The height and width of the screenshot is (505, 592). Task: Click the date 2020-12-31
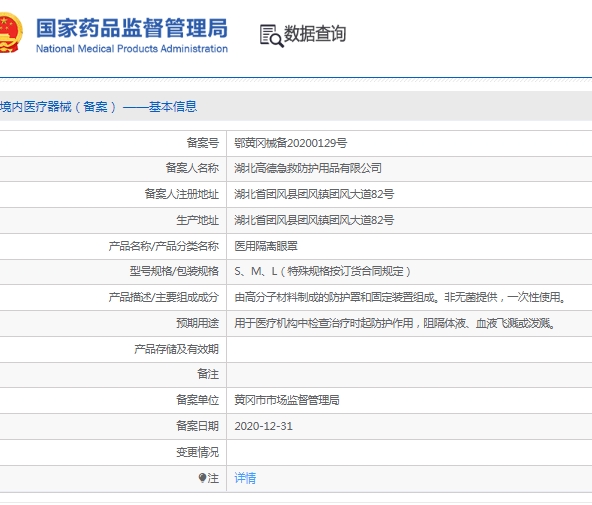click(x=264, y=426)
